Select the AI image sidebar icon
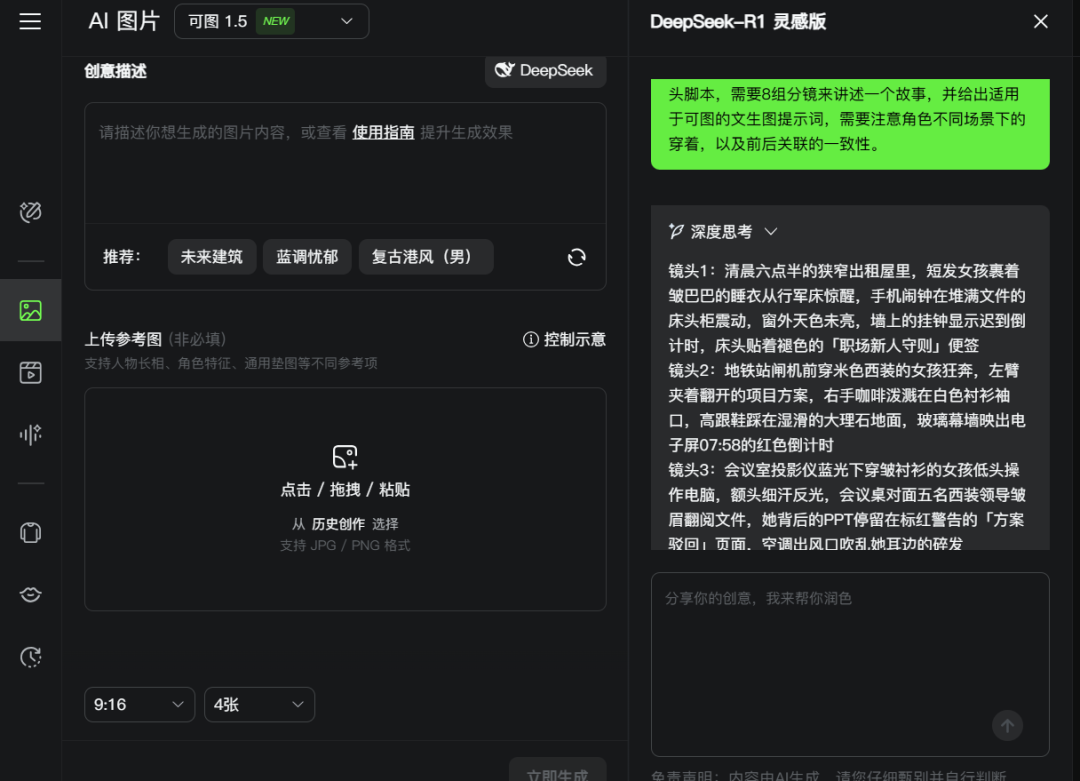The width and height of the screenshot is (1080, 781). point(30,310)
